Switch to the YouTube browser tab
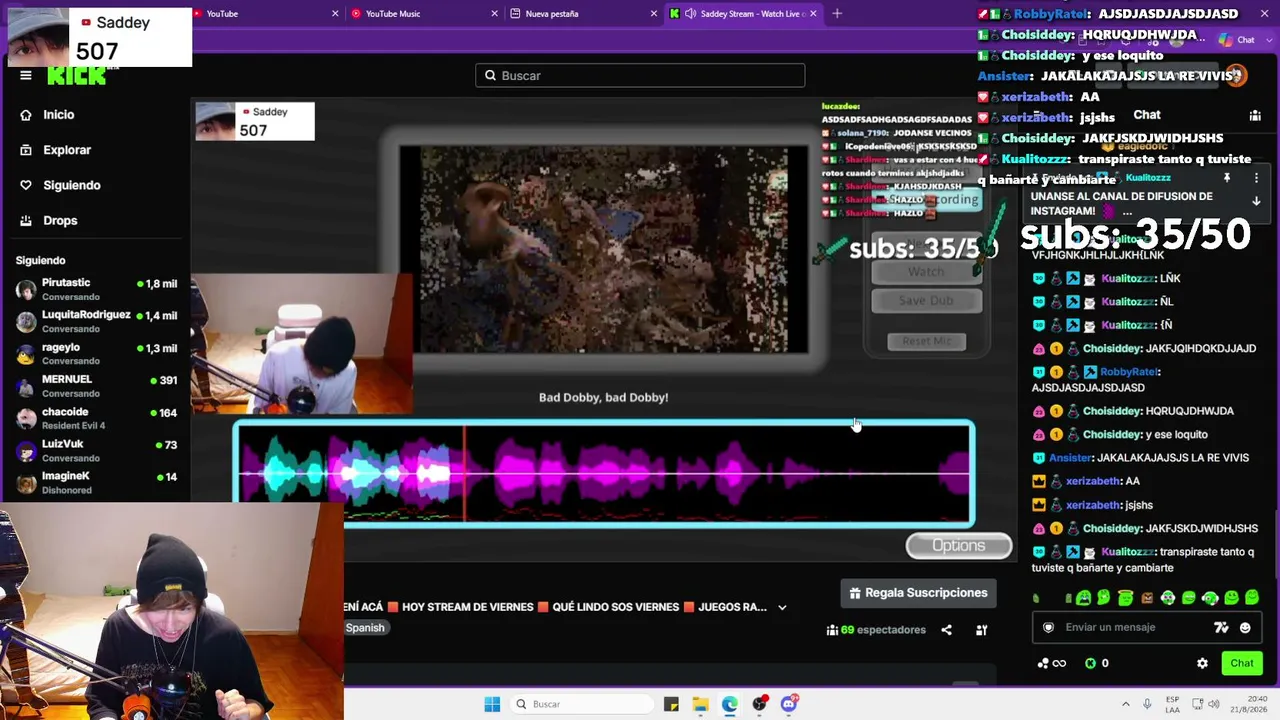Image resolution: width=1280 pixels, height=720 pixels. [265, 14]
